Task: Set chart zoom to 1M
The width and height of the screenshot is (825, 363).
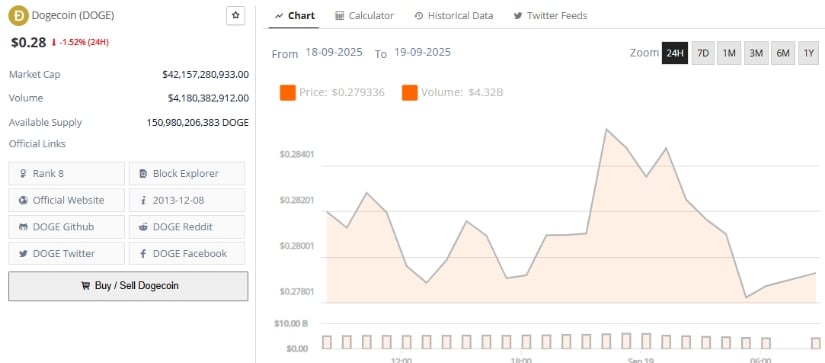Action: point(729,53)
